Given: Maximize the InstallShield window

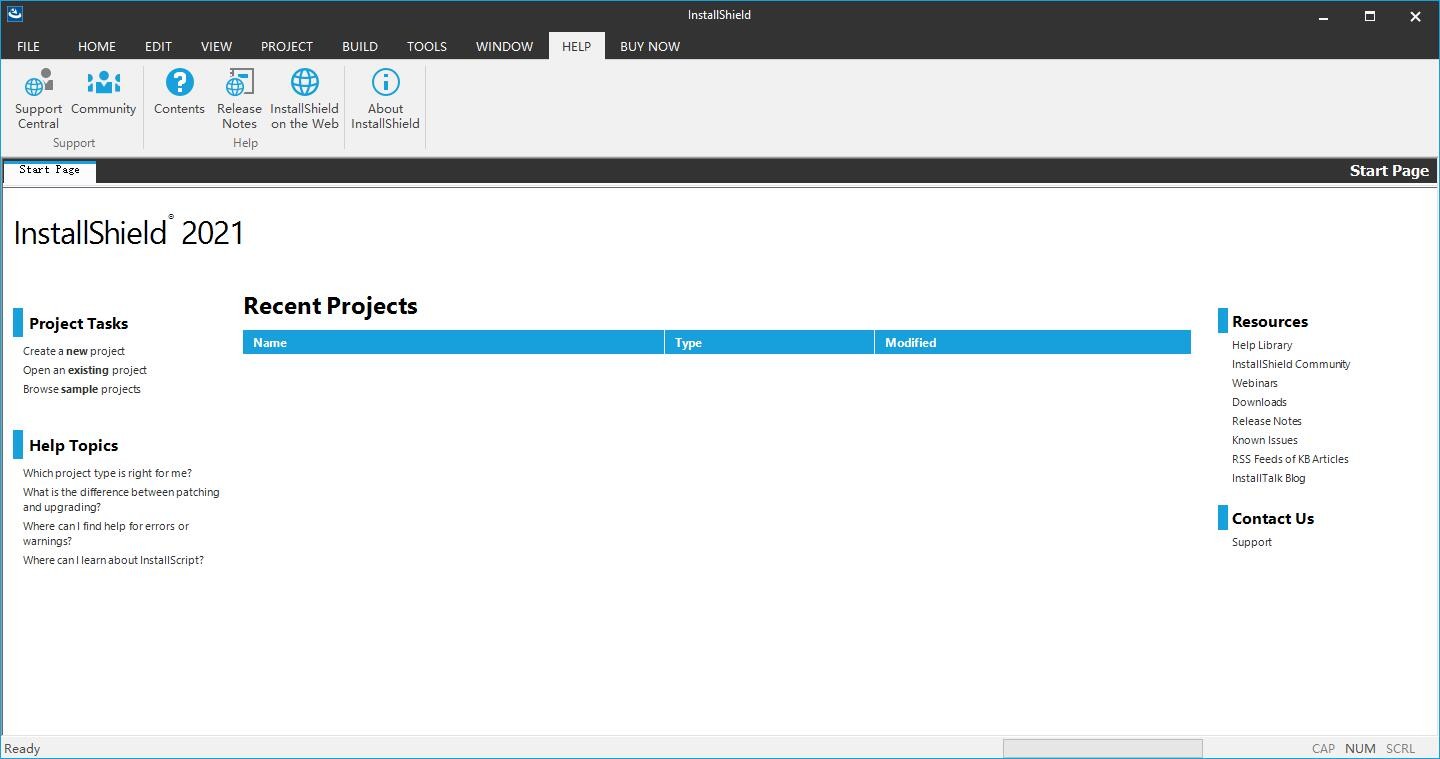Looking at the screenshot, I should point(1370,16).
